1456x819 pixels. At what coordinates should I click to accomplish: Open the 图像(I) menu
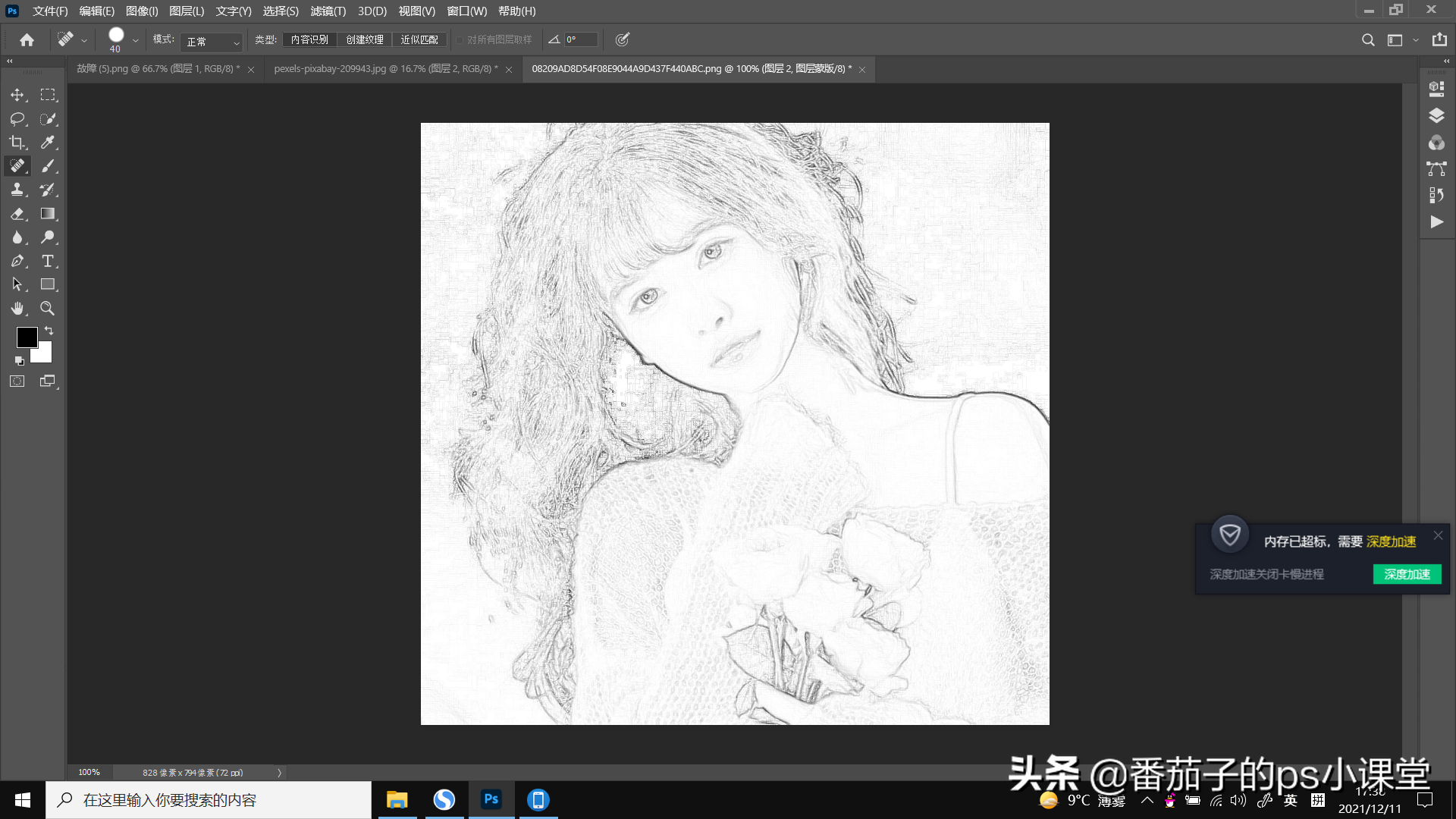click(142, 11)
